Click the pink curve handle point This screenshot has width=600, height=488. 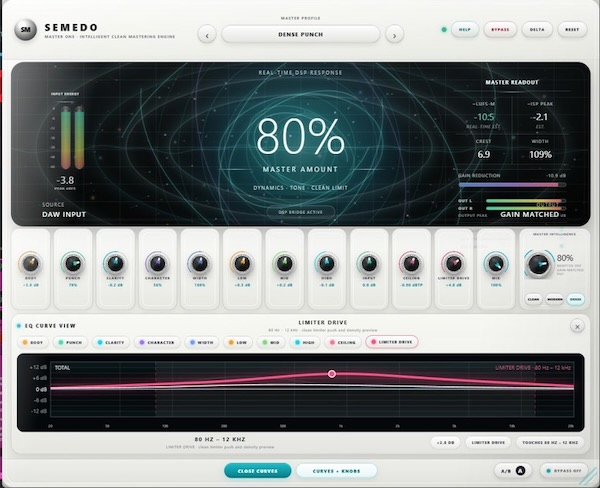tap(332, 374)
